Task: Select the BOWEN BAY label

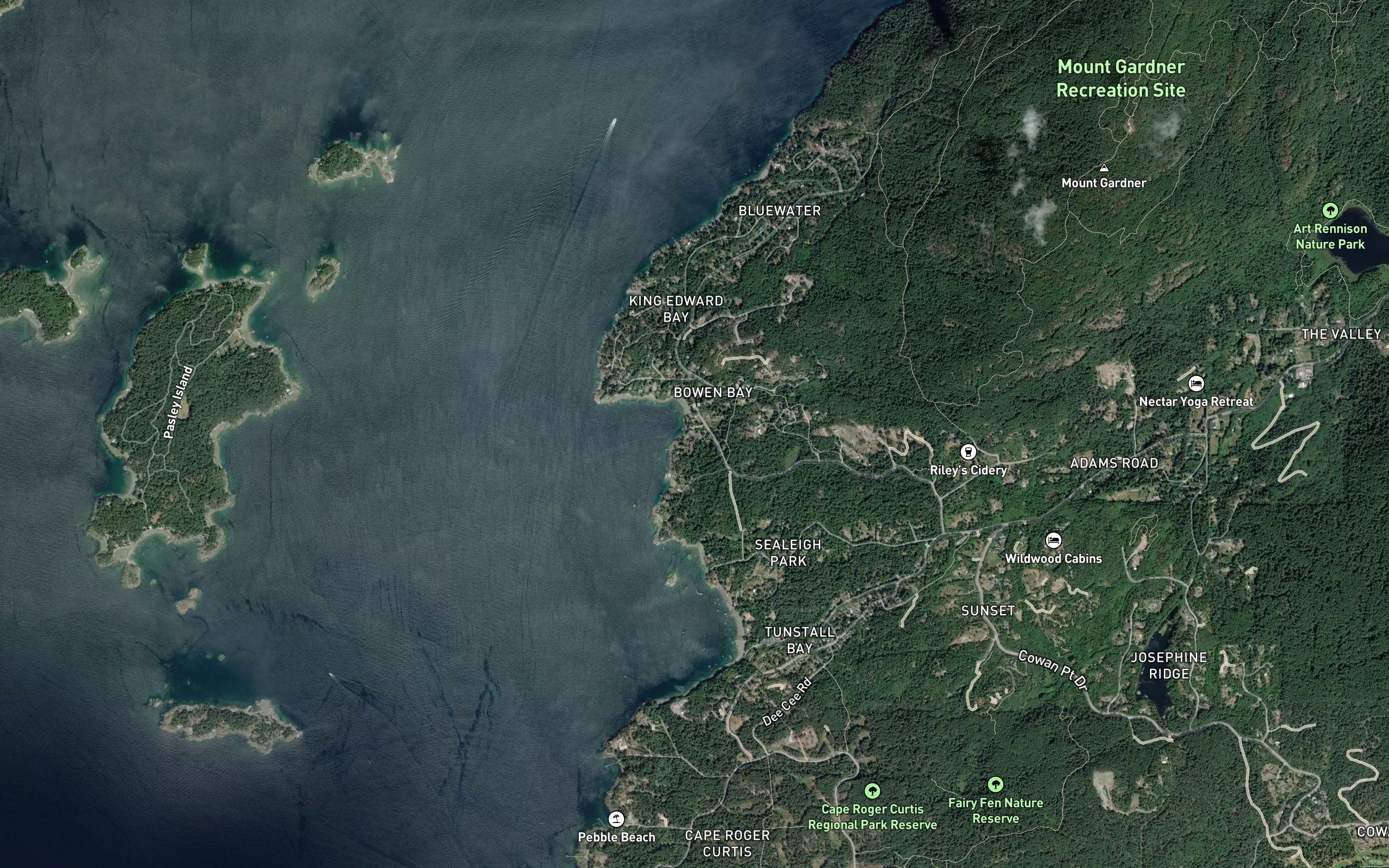Action: [713, 393]
